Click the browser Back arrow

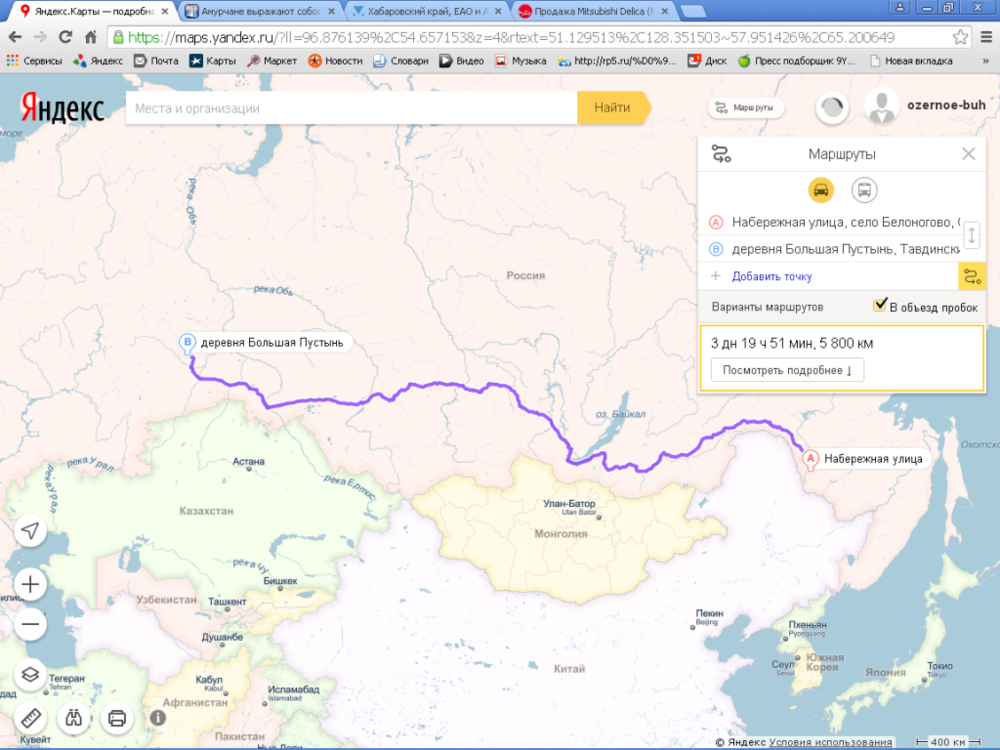tap(15, 38)
